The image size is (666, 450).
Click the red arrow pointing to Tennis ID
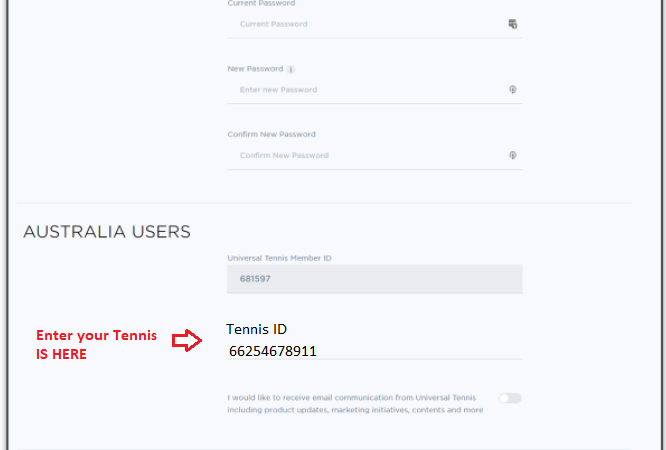point(187,341)
